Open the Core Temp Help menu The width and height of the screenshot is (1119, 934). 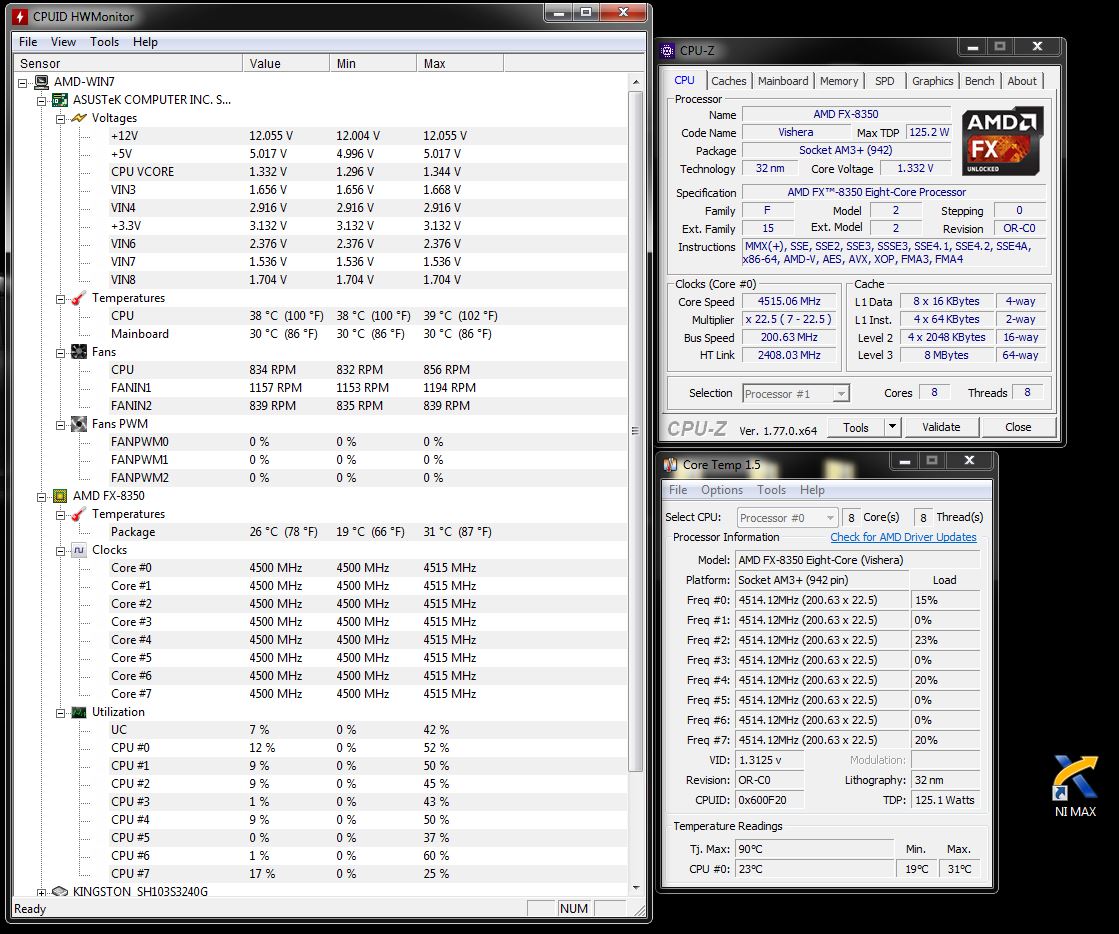click(x=812, y=489)
